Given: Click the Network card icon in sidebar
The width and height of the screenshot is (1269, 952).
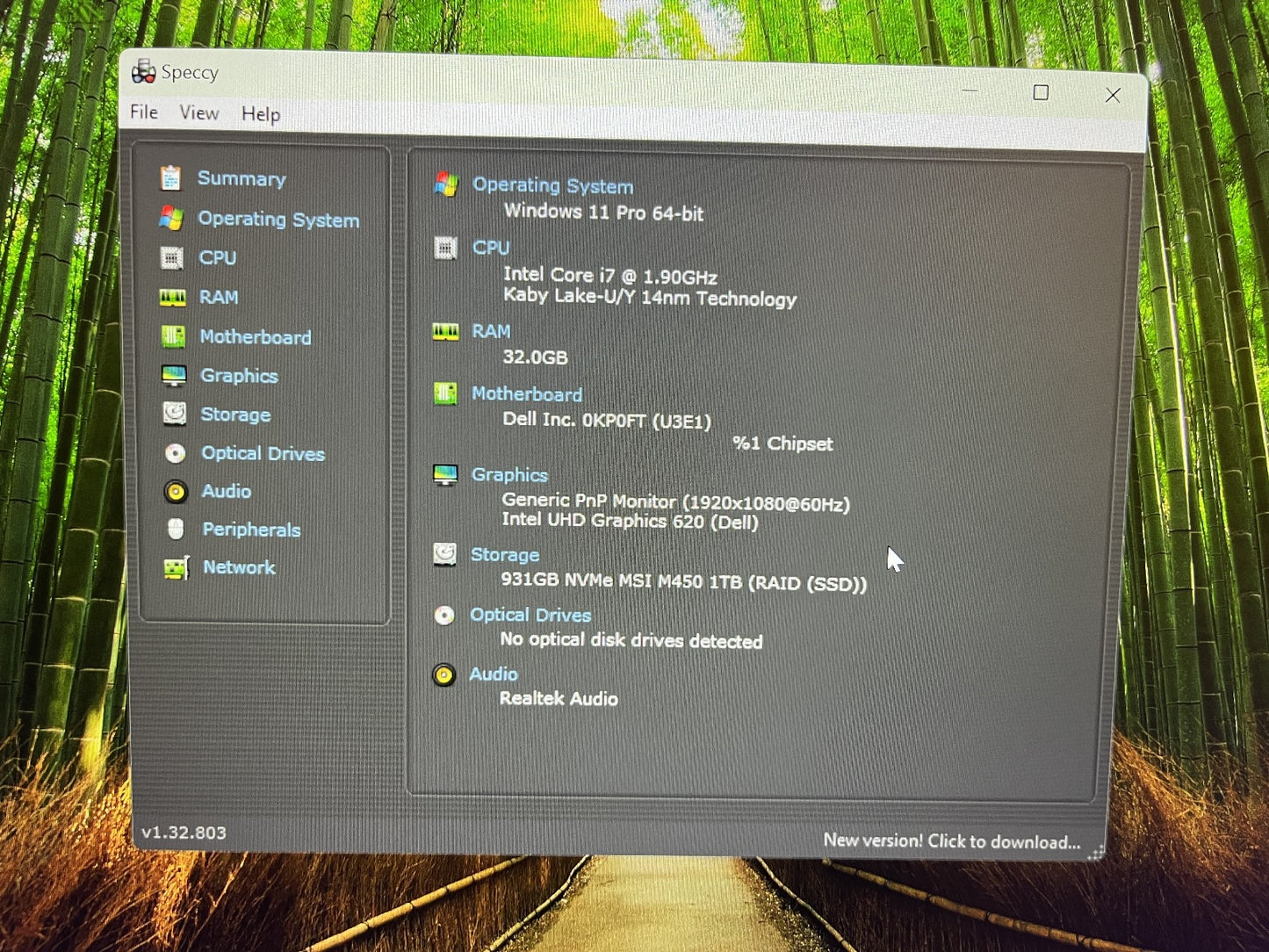Looking at the screenshot, I should click(x=176, y=568).
